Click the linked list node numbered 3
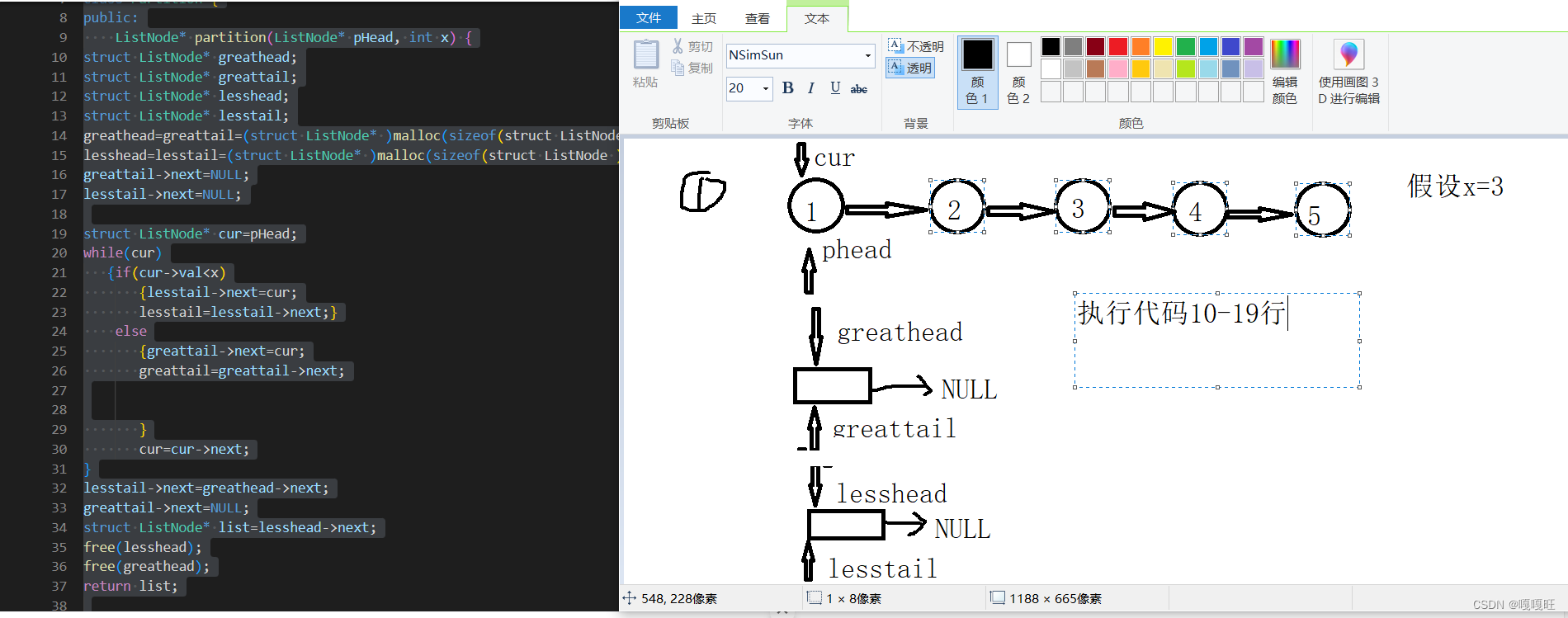 click(x=1082, y=207)
